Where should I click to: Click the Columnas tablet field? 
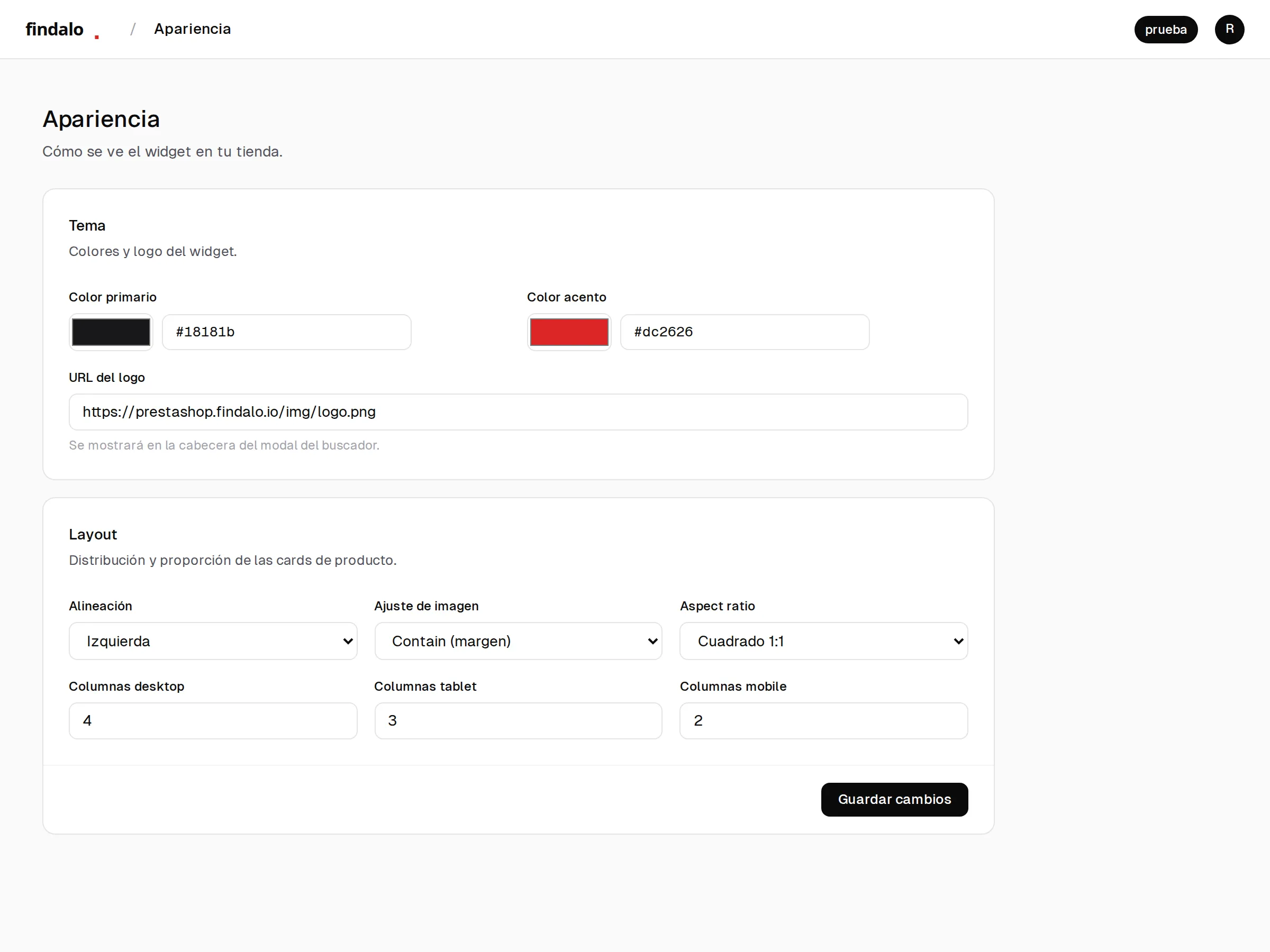(x=519, y=721)
